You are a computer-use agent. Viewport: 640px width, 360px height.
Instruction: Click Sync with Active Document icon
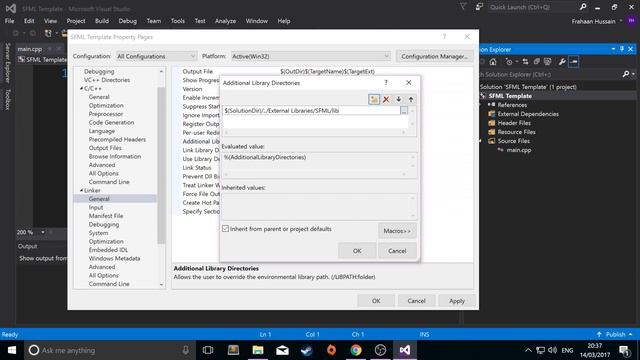pyautogui.click(x=525, y=62)
